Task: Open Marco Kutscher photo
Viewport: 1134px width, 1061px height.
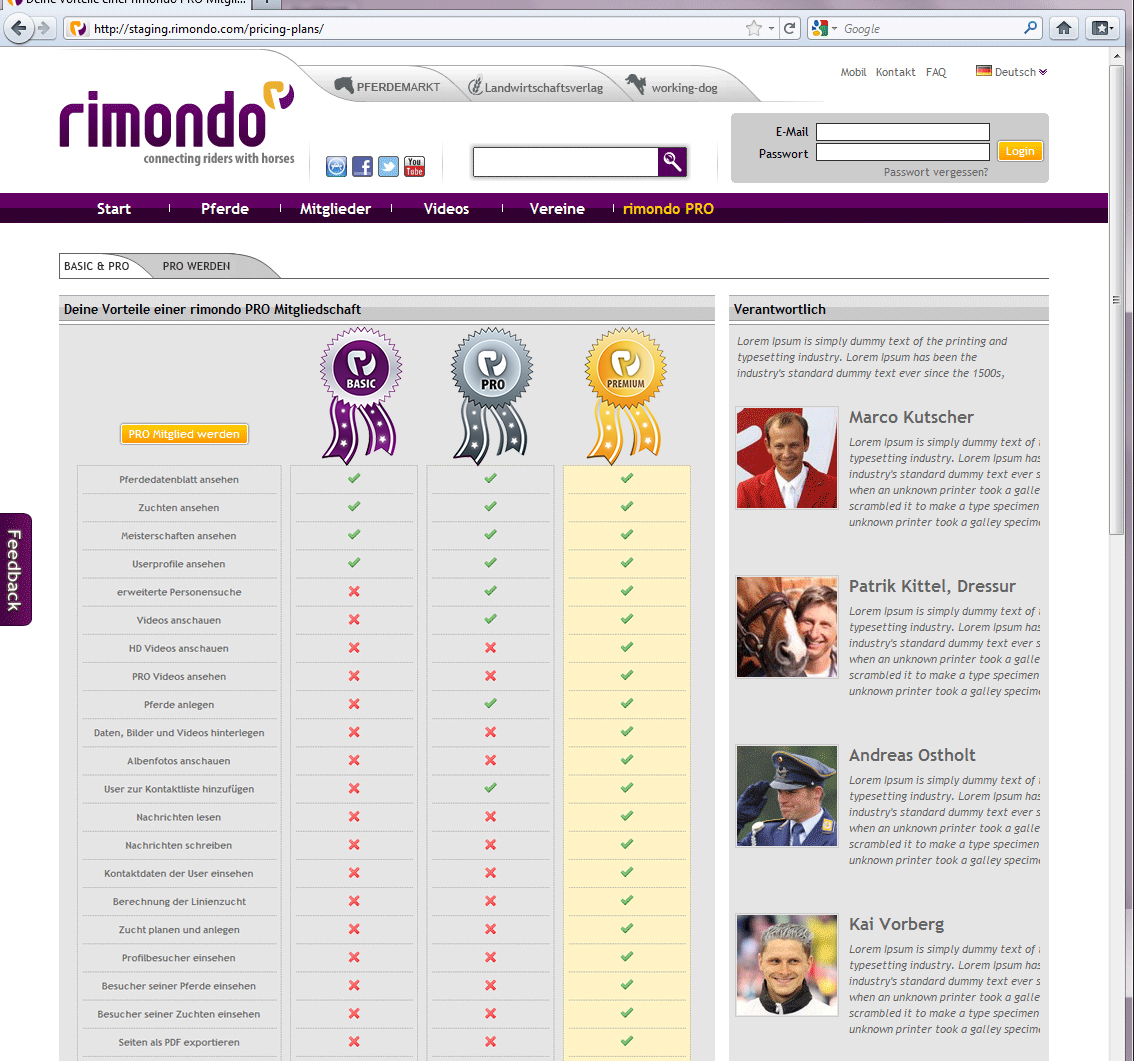Action: [x=787, y=458]
